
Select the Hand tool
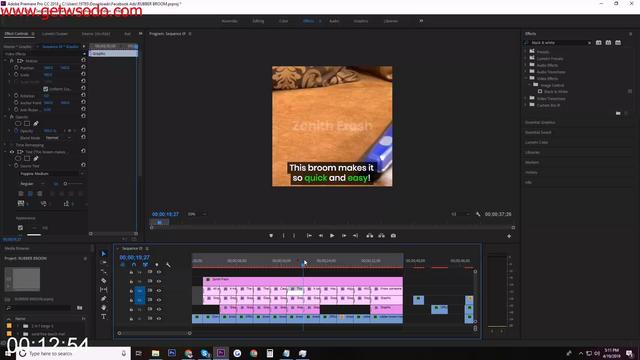pos(104,307)
